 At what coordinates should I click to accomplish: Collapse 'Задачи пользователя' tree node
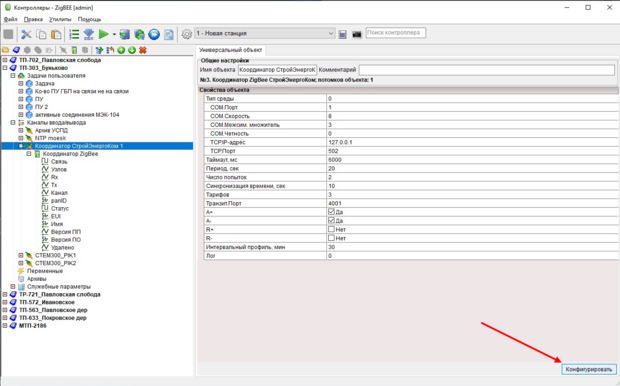point(13,76)
